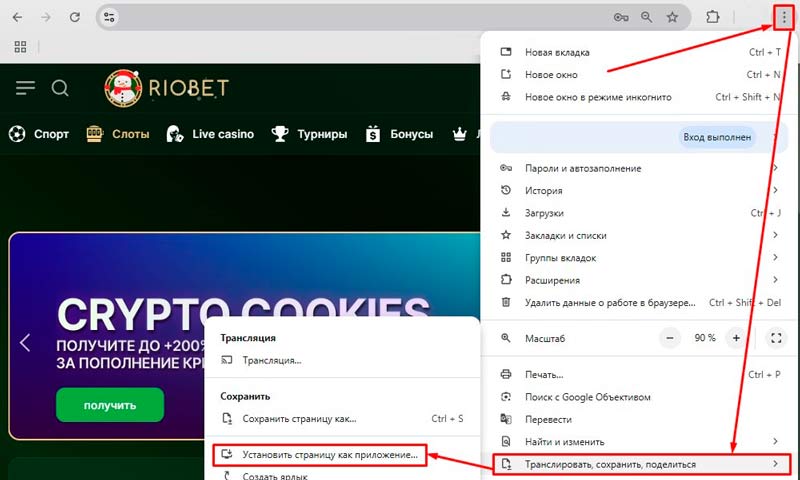Viewport: 800px width, 480px height.
Task: Click the zoom magnifier icon in address bar
Action: click(646, 17)
